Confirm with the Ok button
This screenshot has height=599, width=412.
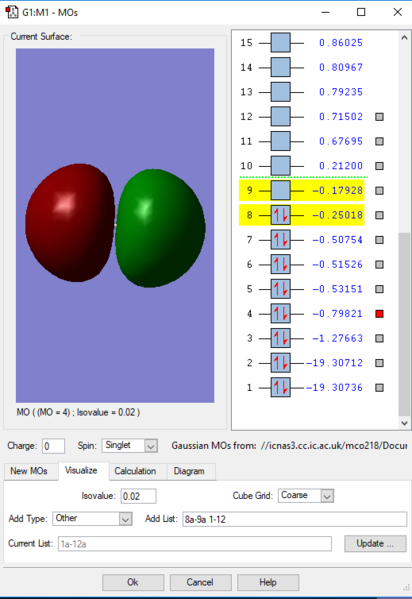pyautogui.click(x=133, y=582)
